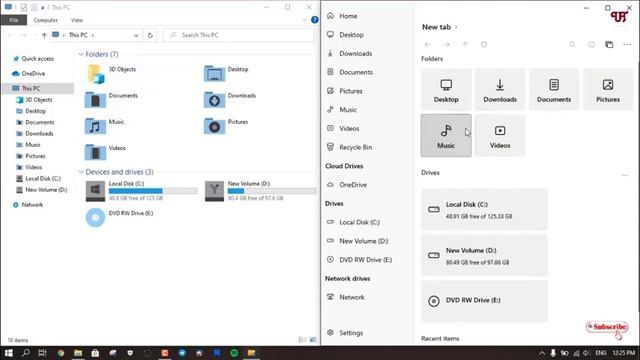
Task: Collapse the Devices and drives (3) group
Action: coord(81,172)
